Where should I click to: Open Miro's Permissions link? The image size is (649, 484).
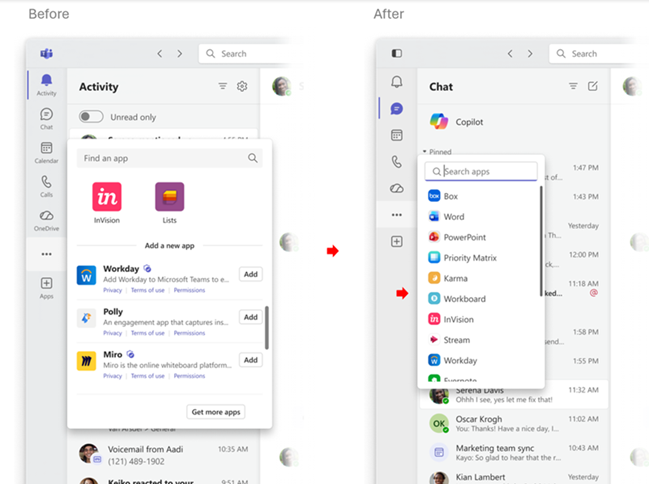pyautogui.click(x=189, y=376)
